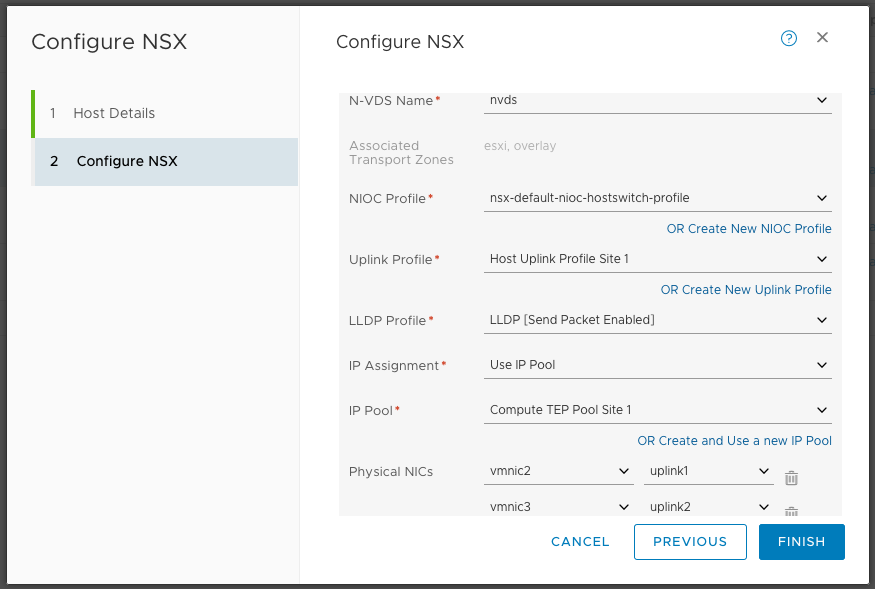Expand the uplink2 assignment dropdown
Image resolution: width=875 pixels, height=589 pixels.
(x=709, y=507)
